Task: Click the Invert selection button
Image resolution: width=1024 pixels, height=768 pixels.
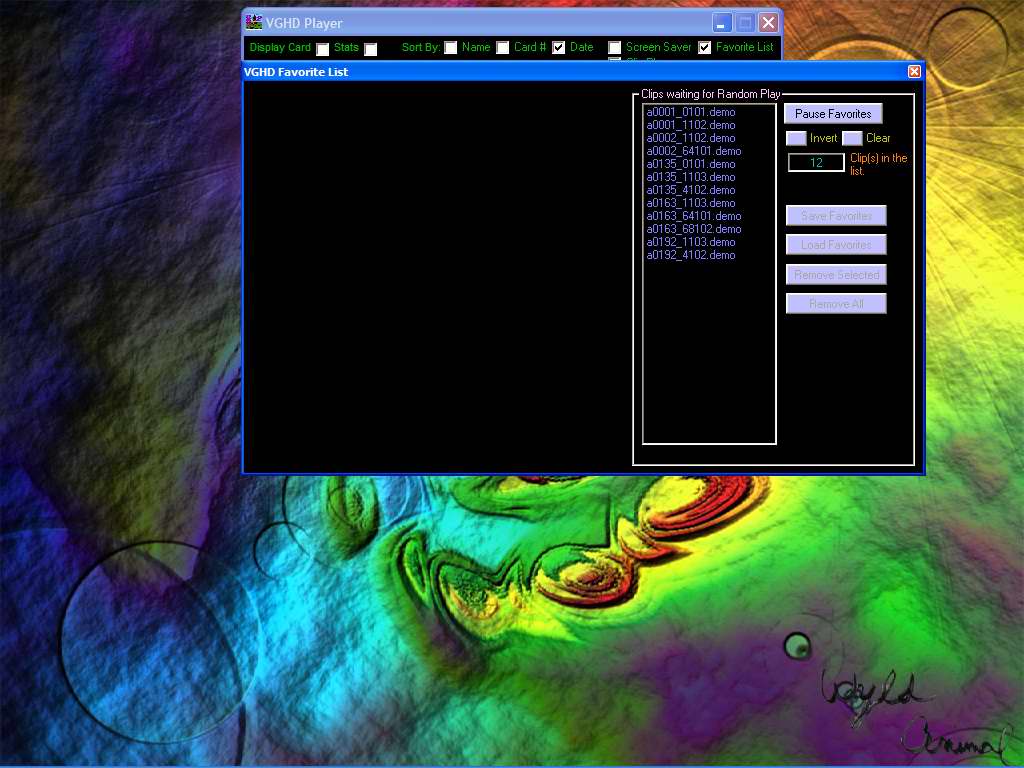Action: (796, 138)
